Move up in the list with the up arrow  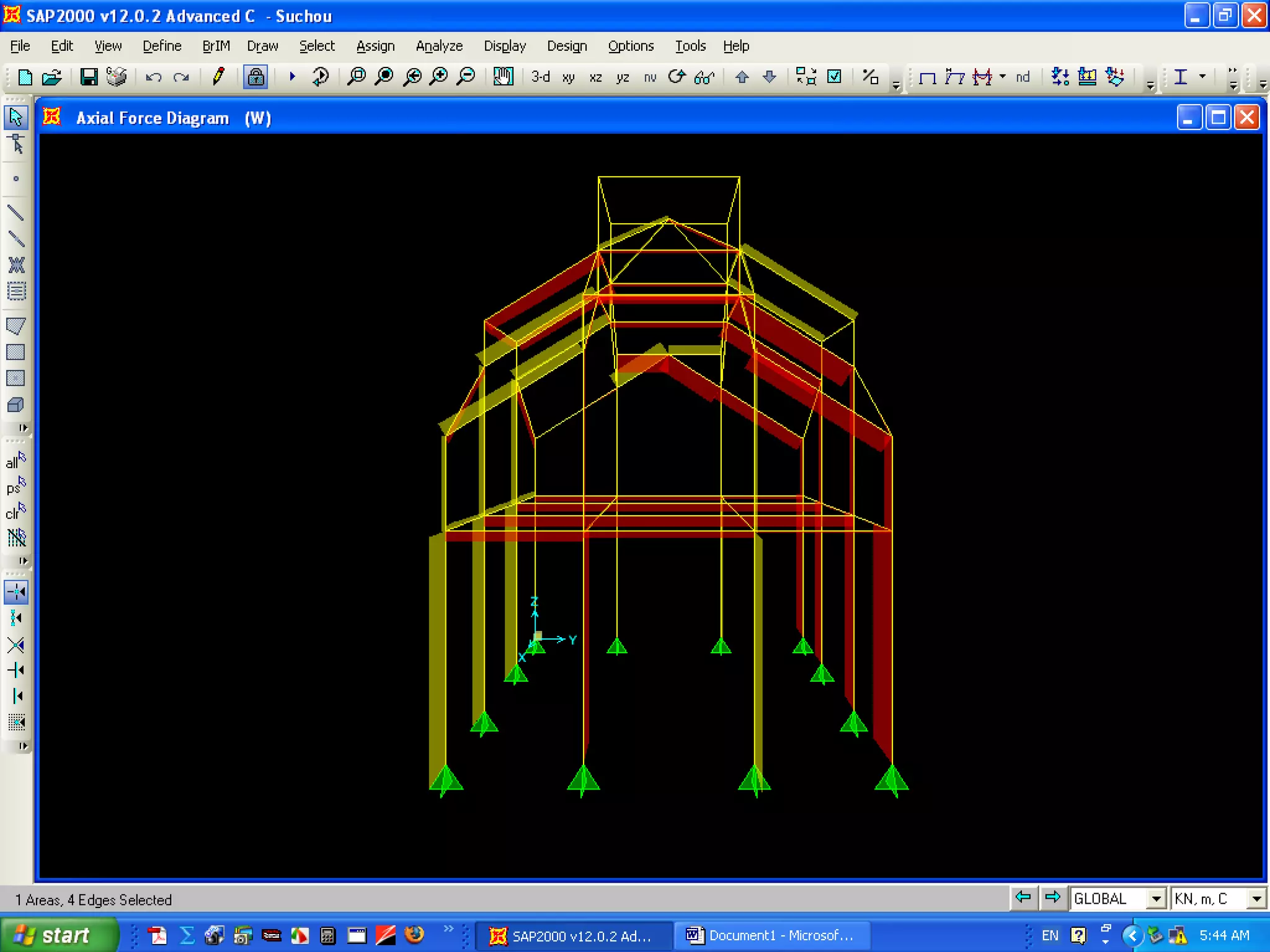pyautogui.click(x=742, y=77)
